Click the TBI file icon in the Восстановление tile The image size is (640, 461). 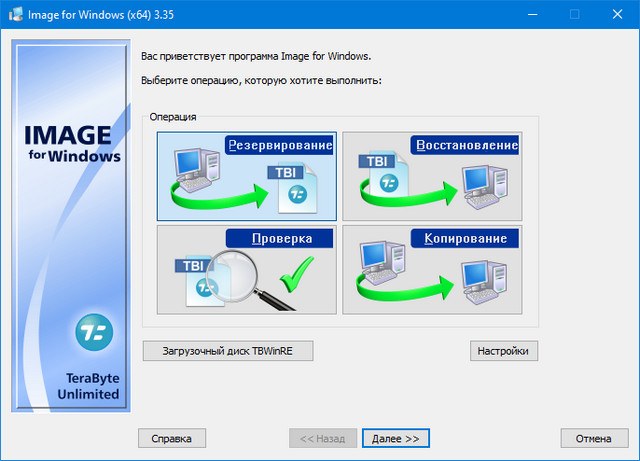pos(382,172)
